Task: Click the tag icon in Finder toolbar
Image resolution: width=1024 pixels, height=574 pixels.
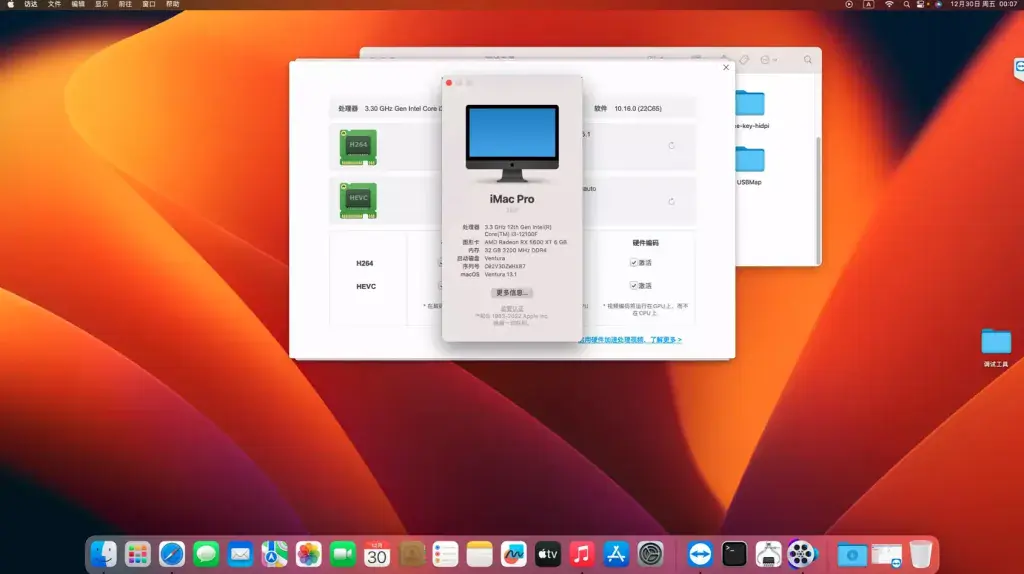Action: point(744,59)
